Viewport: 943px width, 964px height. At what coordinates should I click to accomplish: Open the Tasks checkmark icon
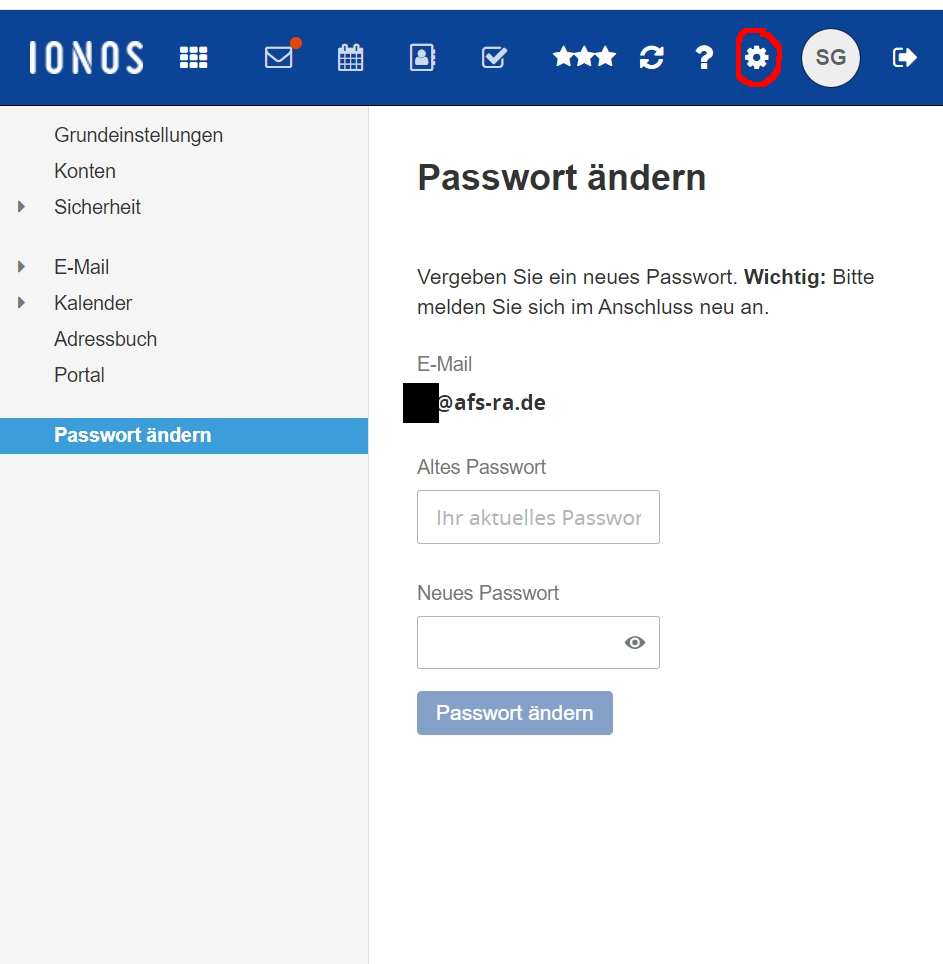point(493,57)
